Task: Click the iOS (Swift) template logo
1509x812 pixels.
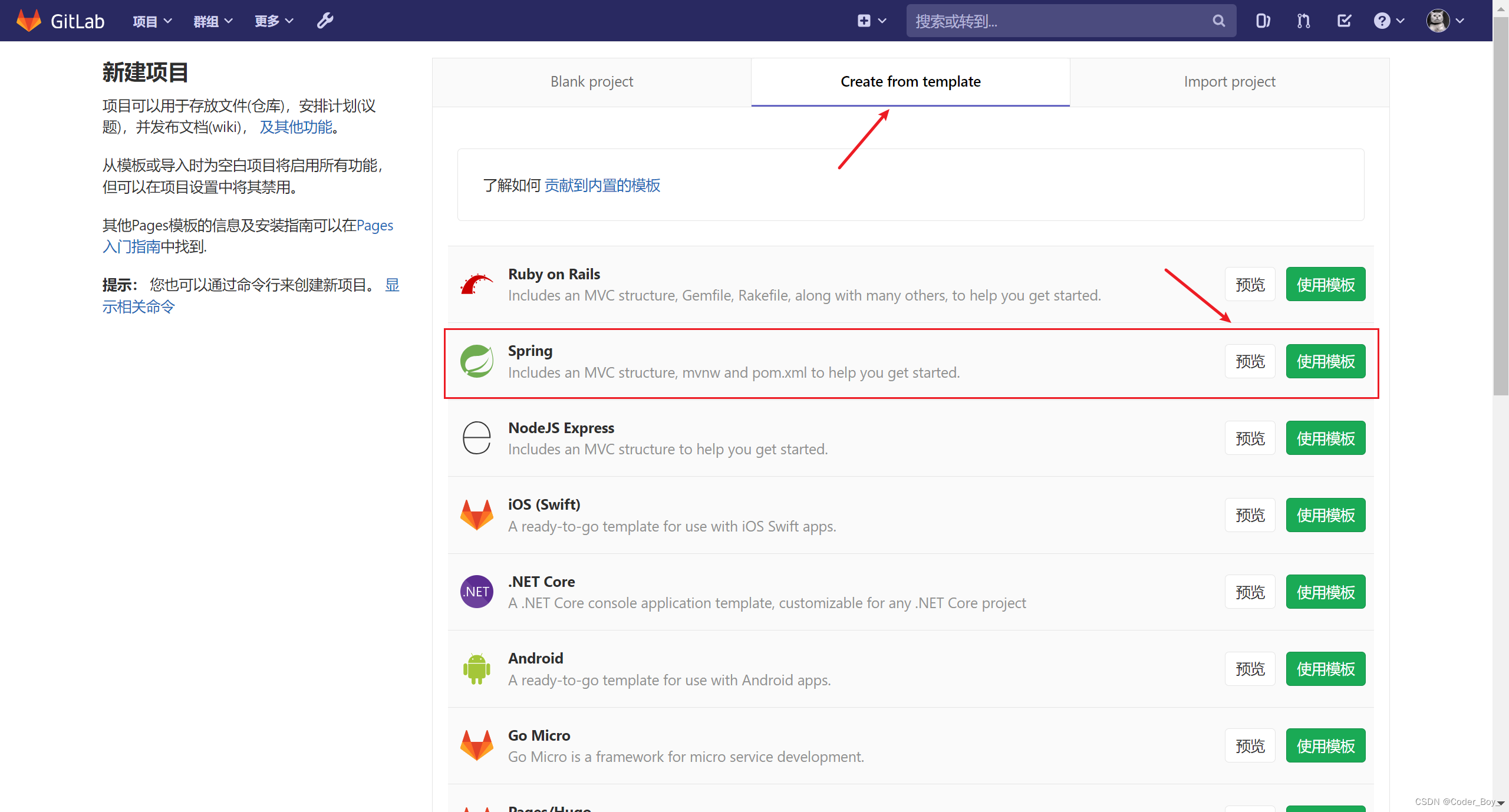Action: tap(476, 515)
